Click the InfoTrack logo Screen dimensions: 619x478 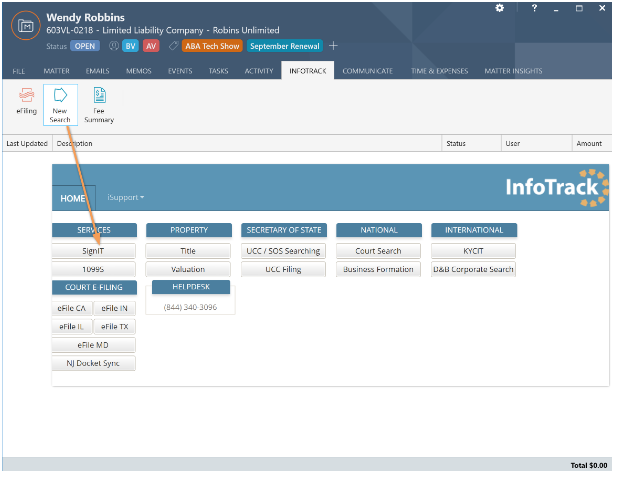557,187
